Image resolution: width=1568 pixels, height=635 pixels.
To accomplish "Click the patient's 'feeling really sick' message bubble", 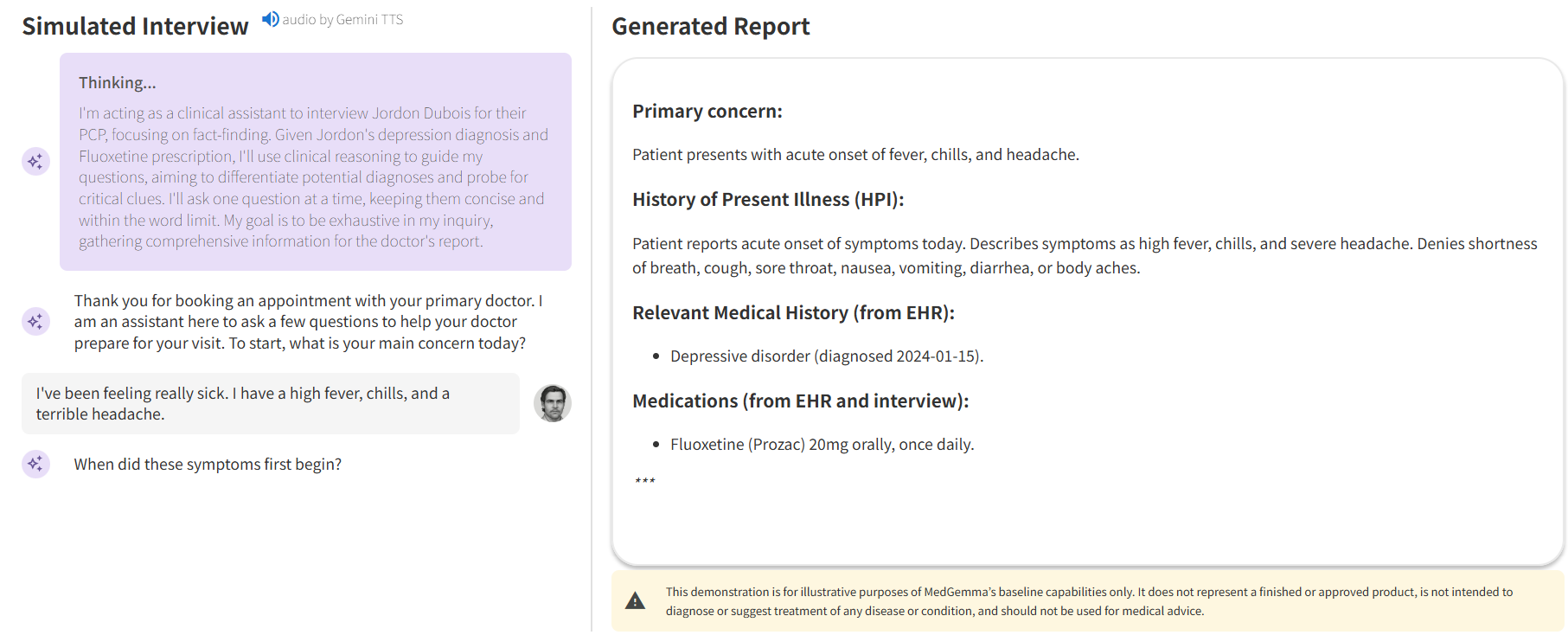I will pos(270,404).
